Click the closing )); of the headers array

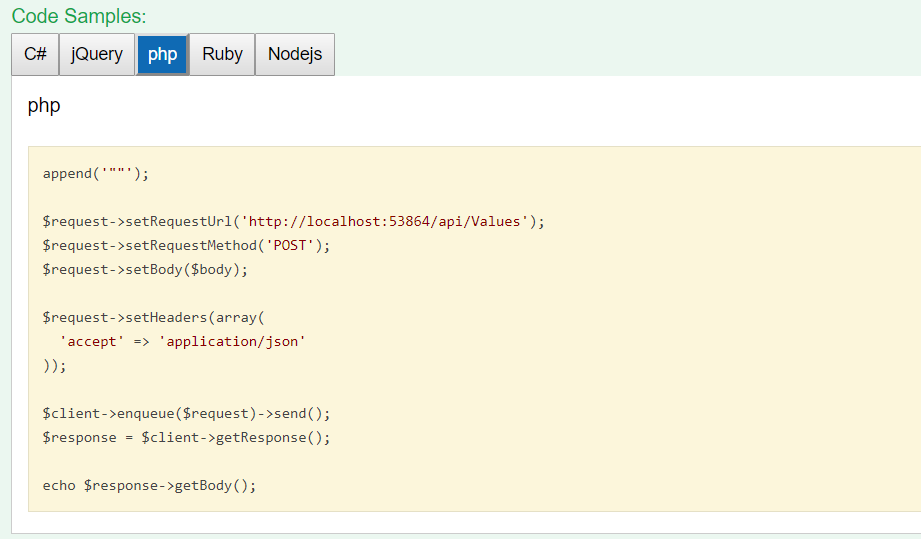[x=54, y=365]
